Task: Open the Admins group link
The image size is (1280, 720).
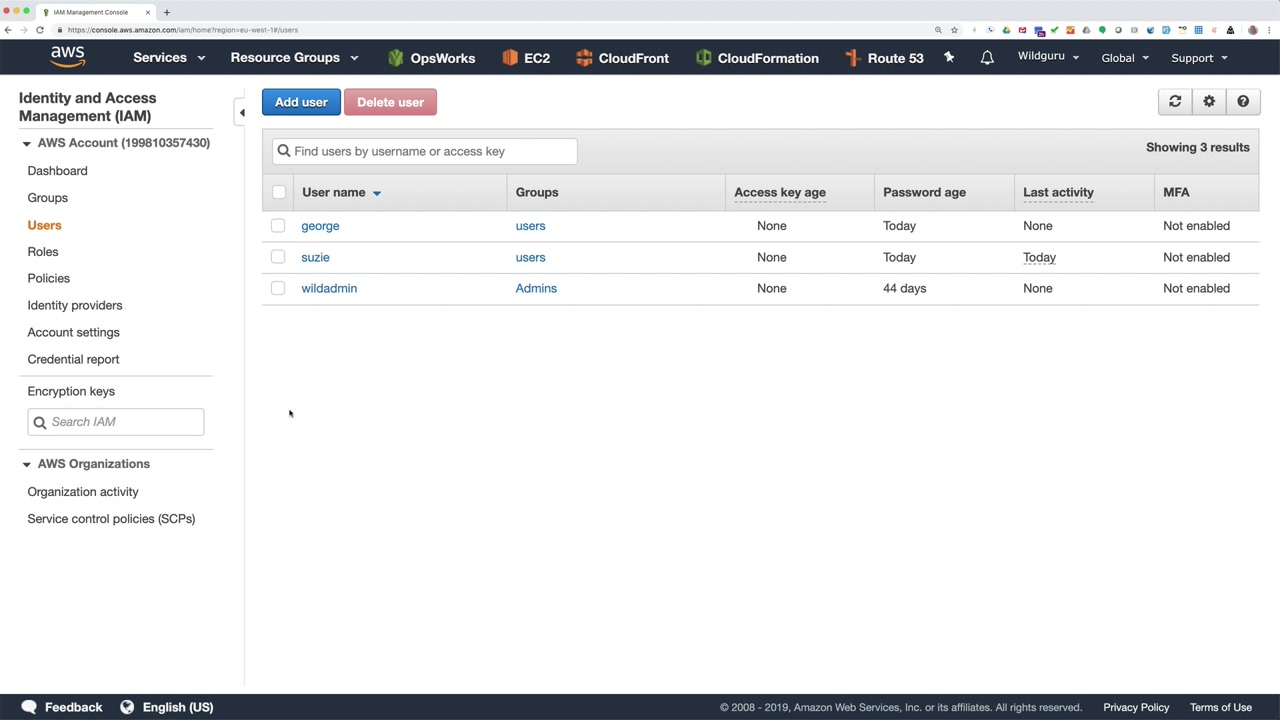Action: tap(536, 288)
